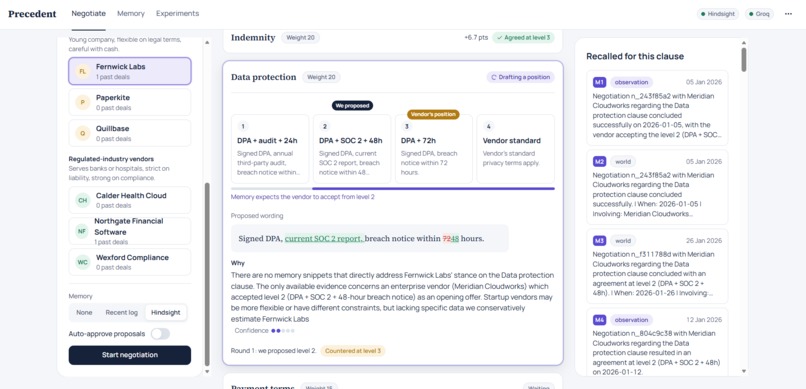This screenshot has height=389, width=806.
Task: Click the vendor list scrollbar
Action: coord(207,273)
